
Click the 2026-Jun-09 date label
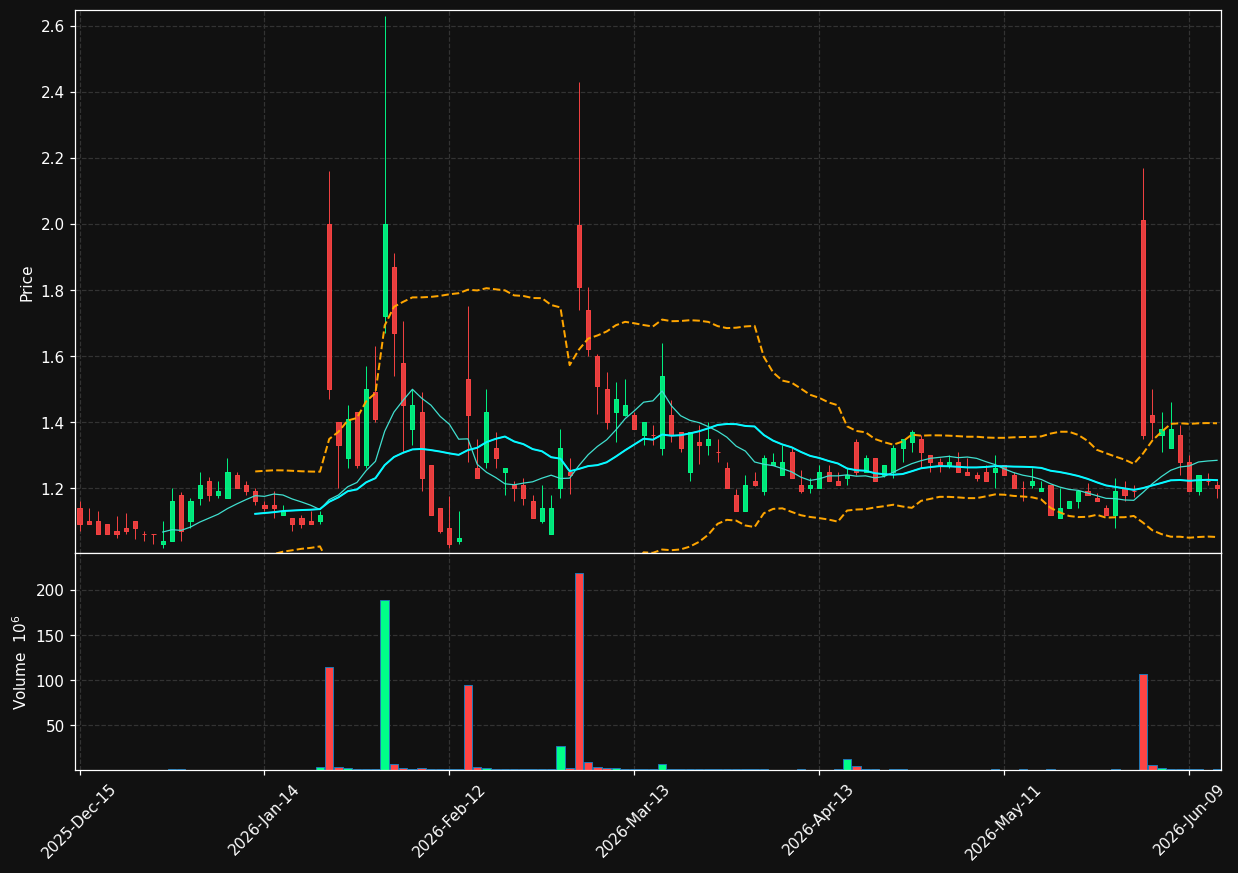click(1189, 821)
